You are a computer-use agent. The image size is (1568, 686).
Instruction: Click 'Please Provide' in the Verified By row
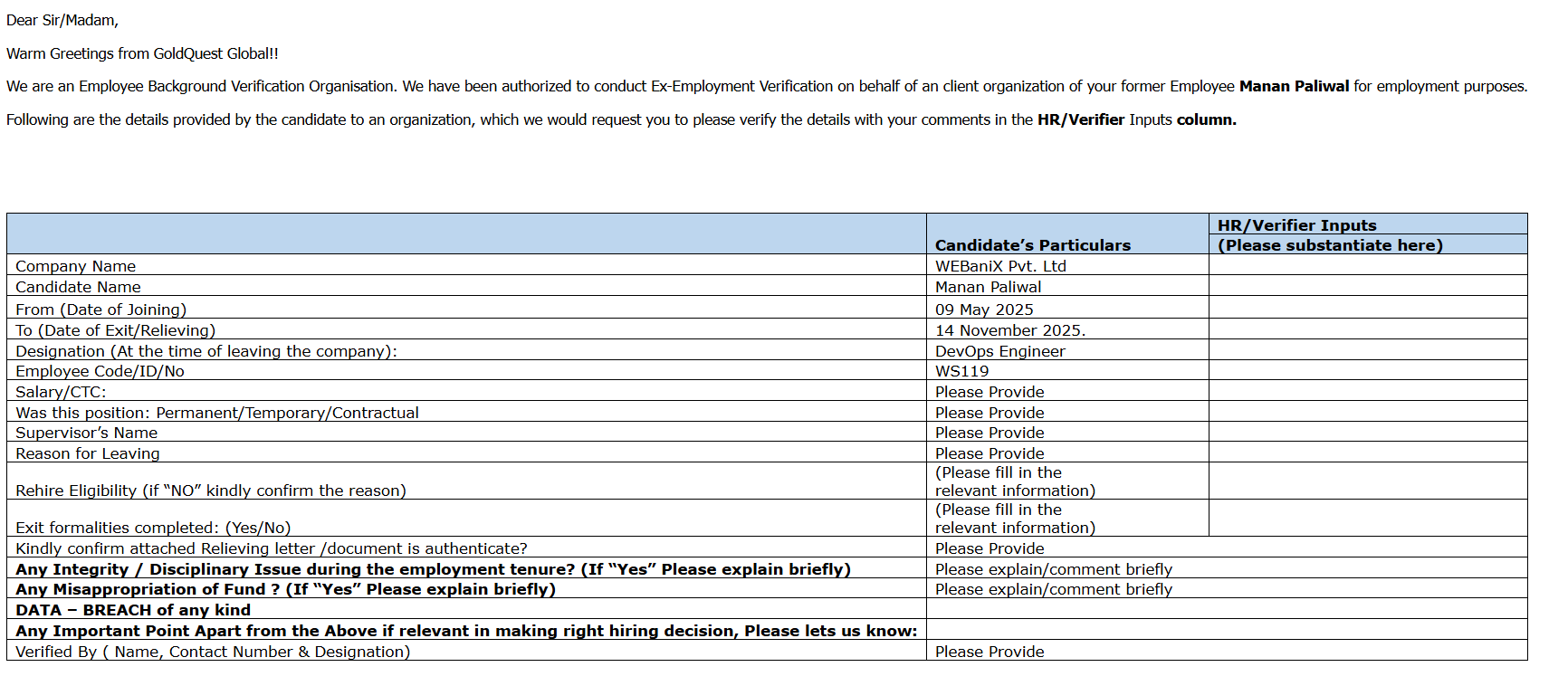[990, 652]
